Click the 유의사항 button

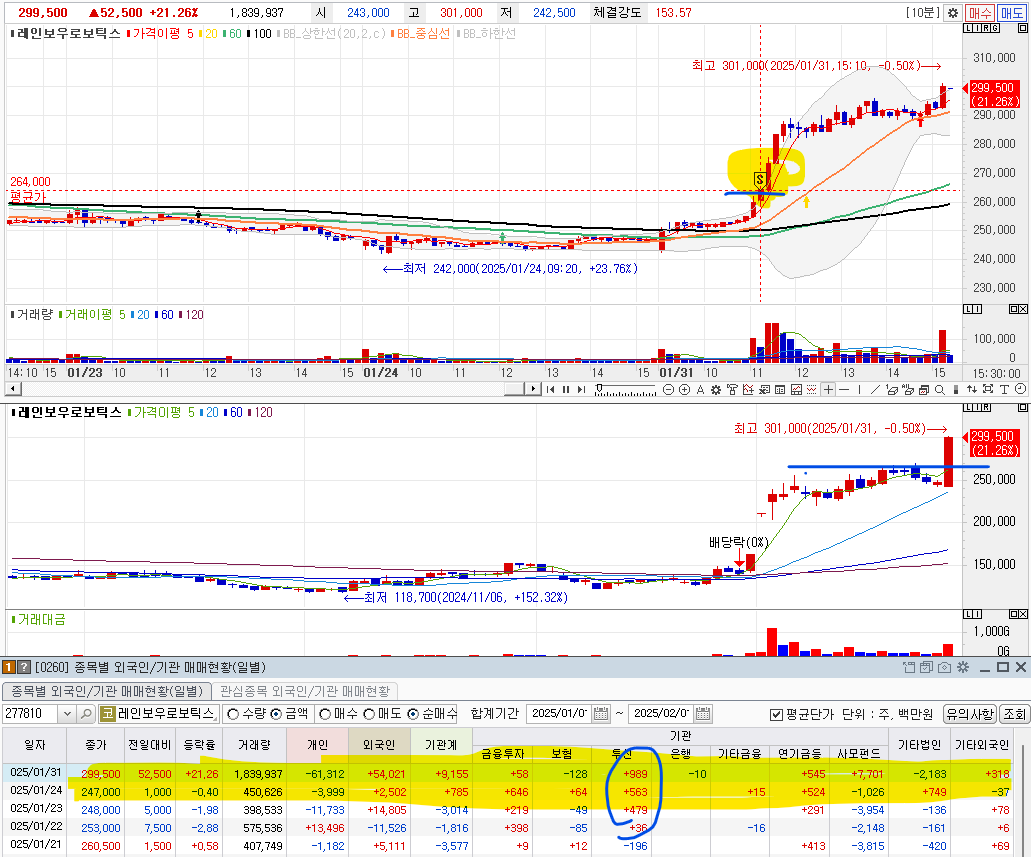coord(970,714)
